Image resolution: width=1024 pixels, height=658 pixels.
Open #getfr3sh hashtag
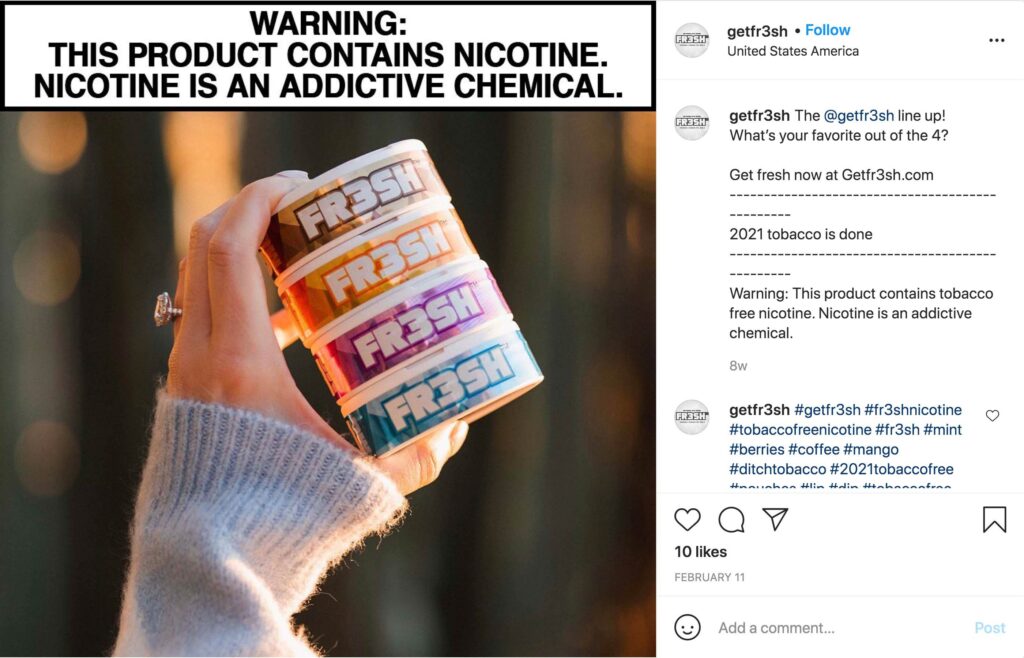point(827,410)
